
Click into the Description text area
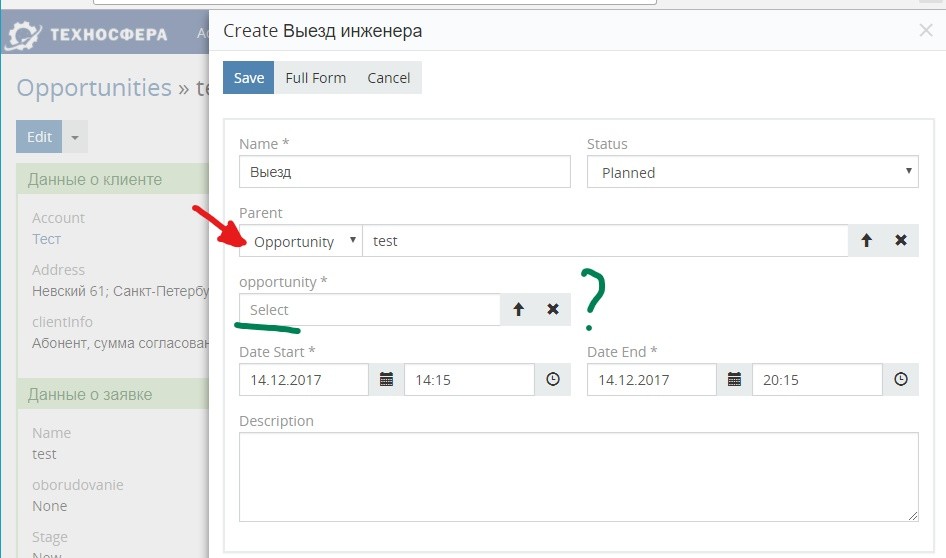[578, 477]
